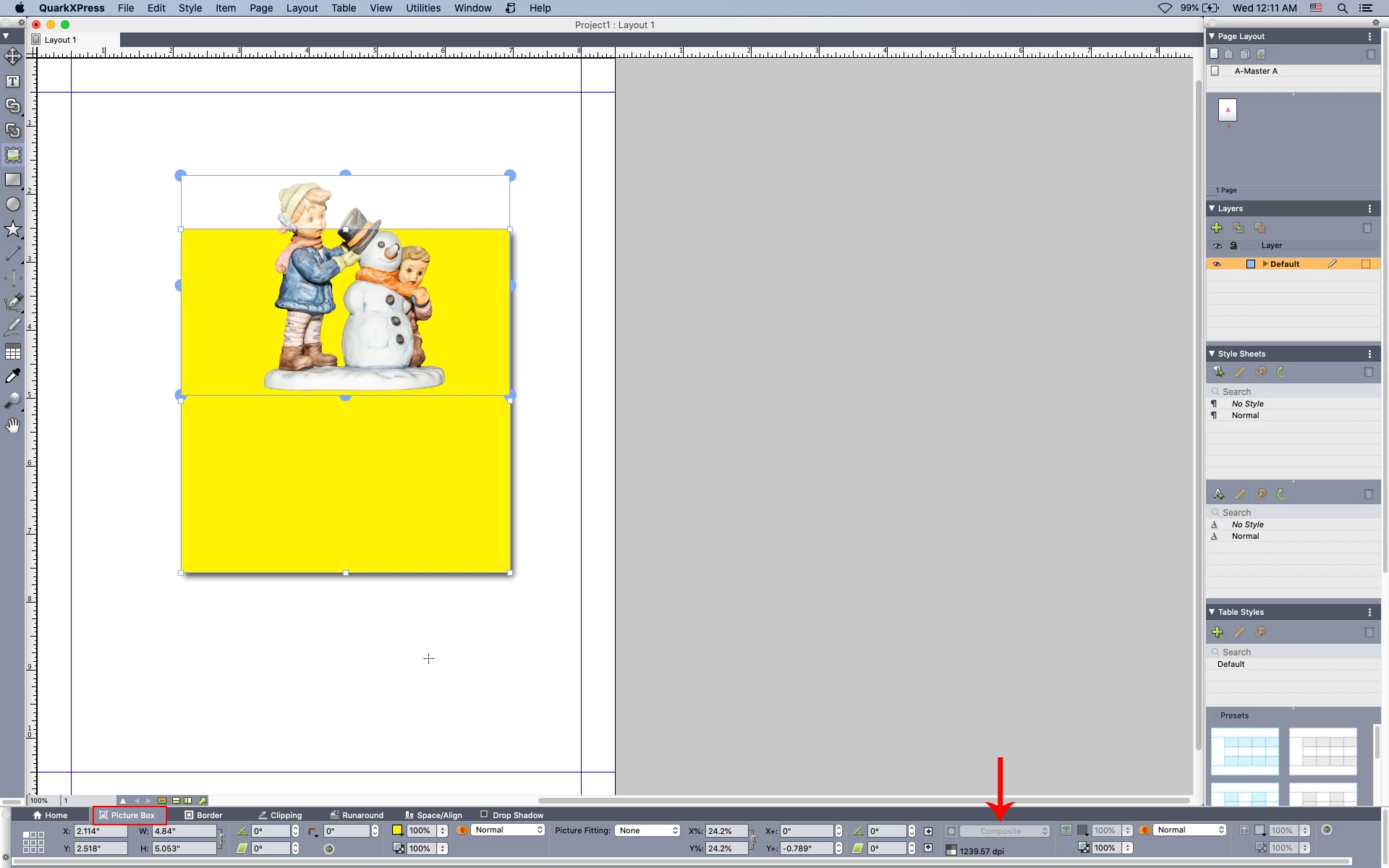Select the Zoom magnifier tool
The height and width of the screenshot is (868, 1389).
coord(13,400)
